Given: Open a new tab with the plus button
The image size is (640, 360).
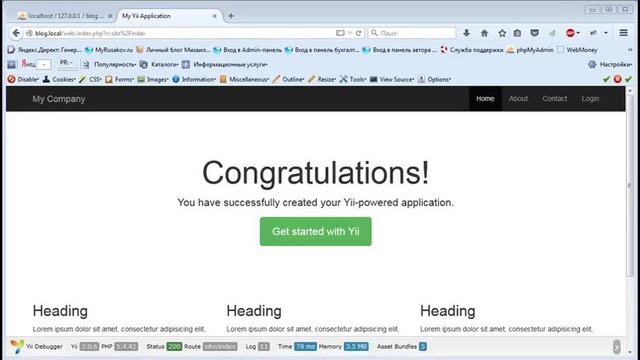Looking at the screenshot, I should point(231,16).
